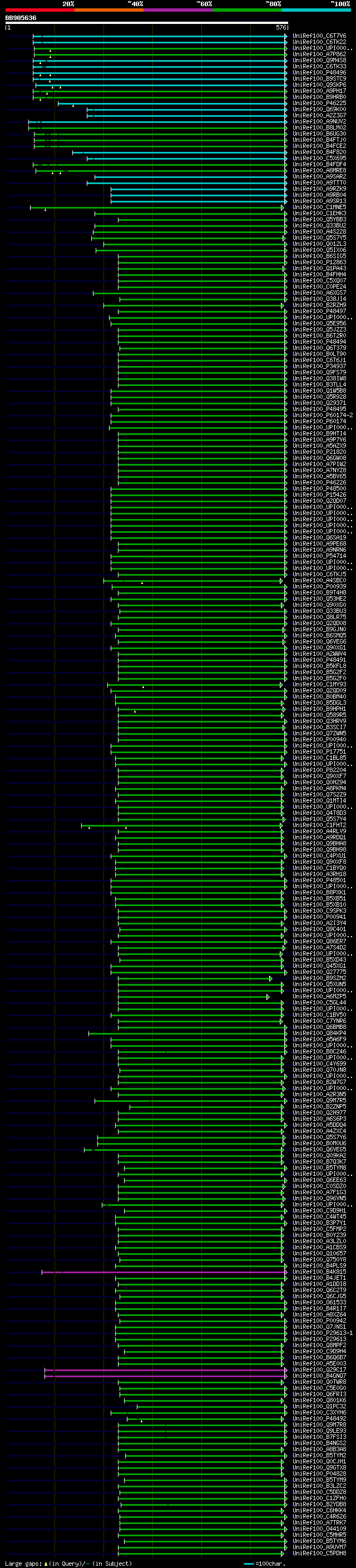Viewport: 356px width, 1568px height.
Task: Click hit label UniRef100_Q27775
Action: point(319,972)
